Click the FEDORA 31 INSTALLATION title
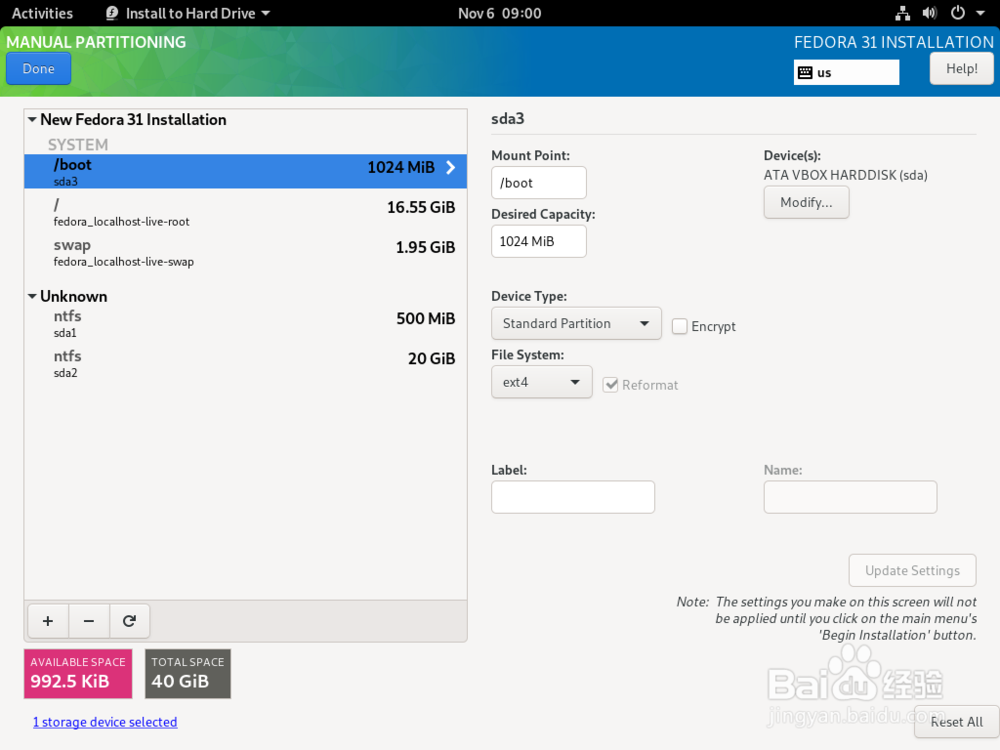The width and height of the screenshot is (1000, 750). (x=893, y=42)
